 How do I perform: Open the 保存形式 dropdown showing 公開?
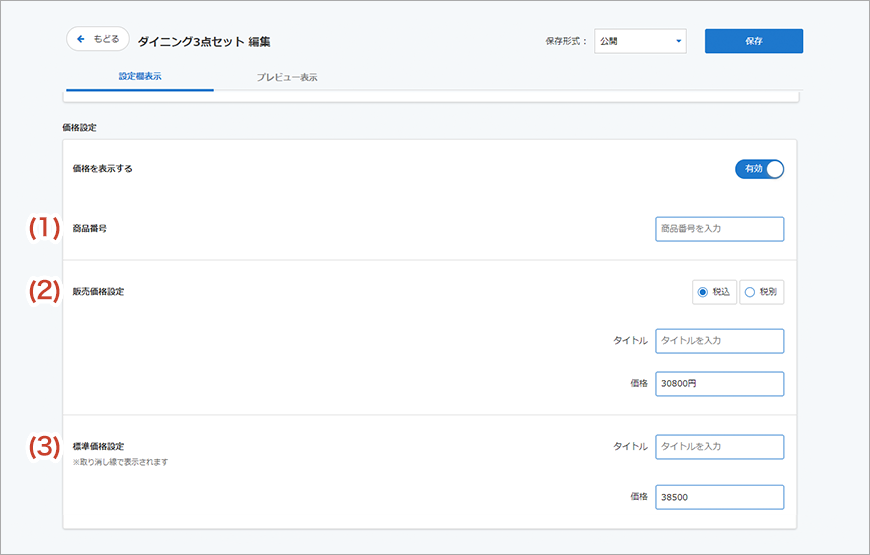click(639, 41)
